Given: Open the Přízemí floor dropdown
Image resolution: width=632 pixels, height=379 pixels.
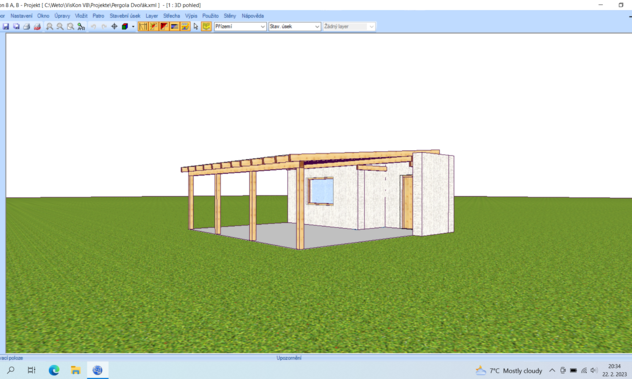Looking at the screenshot, I should tap(240, 27).
